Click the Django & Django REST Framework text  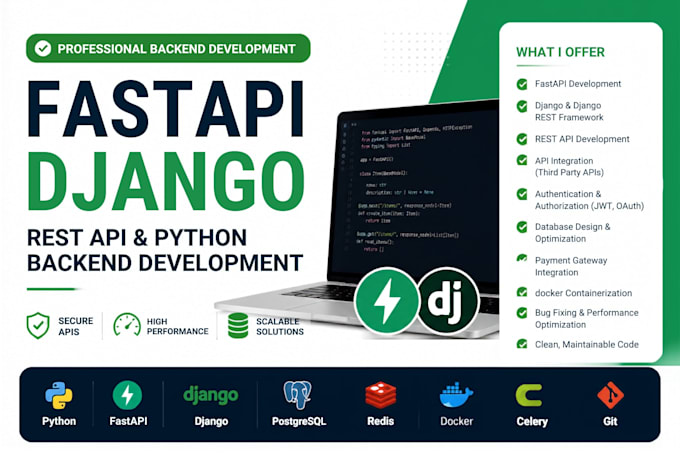569,111
